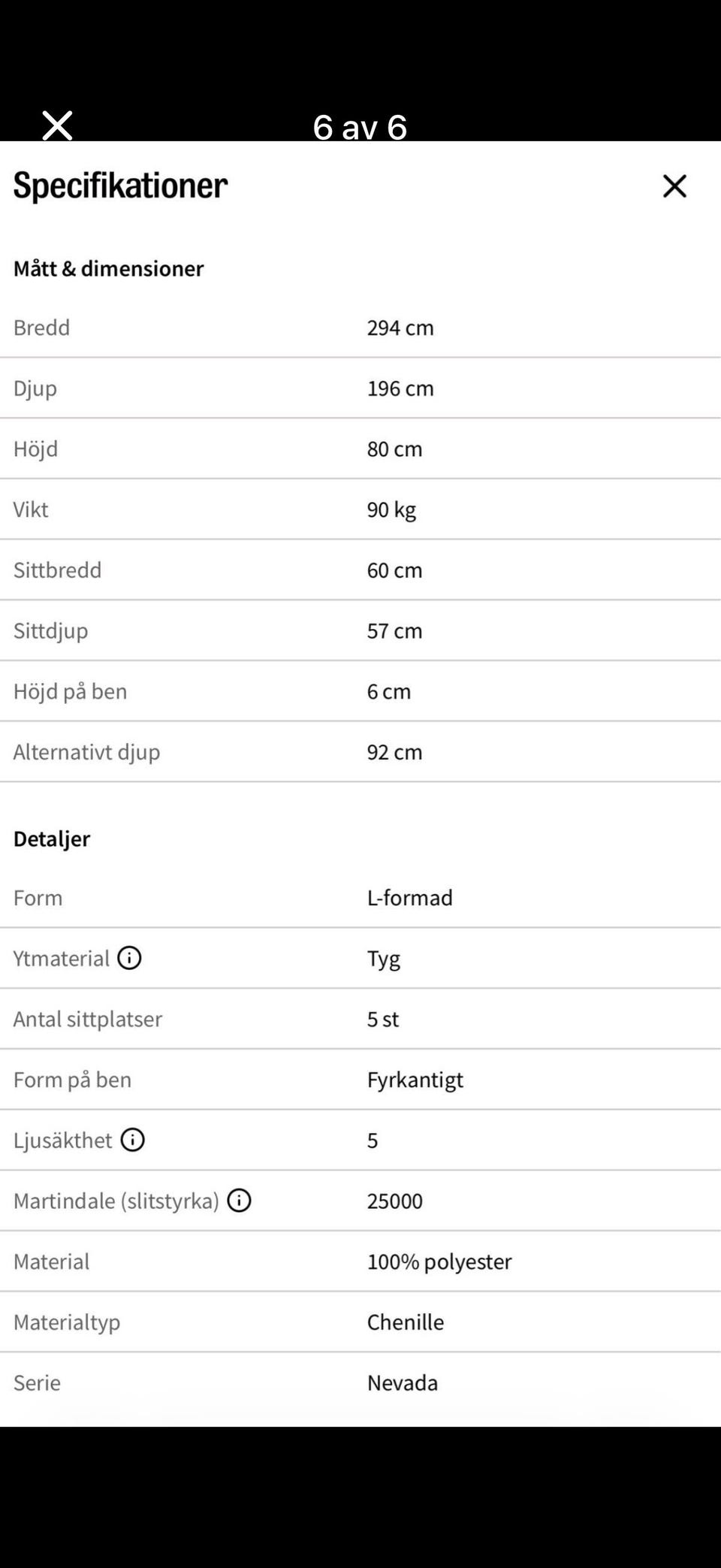Open the Ytmaterial info icon

pos(129,958)
